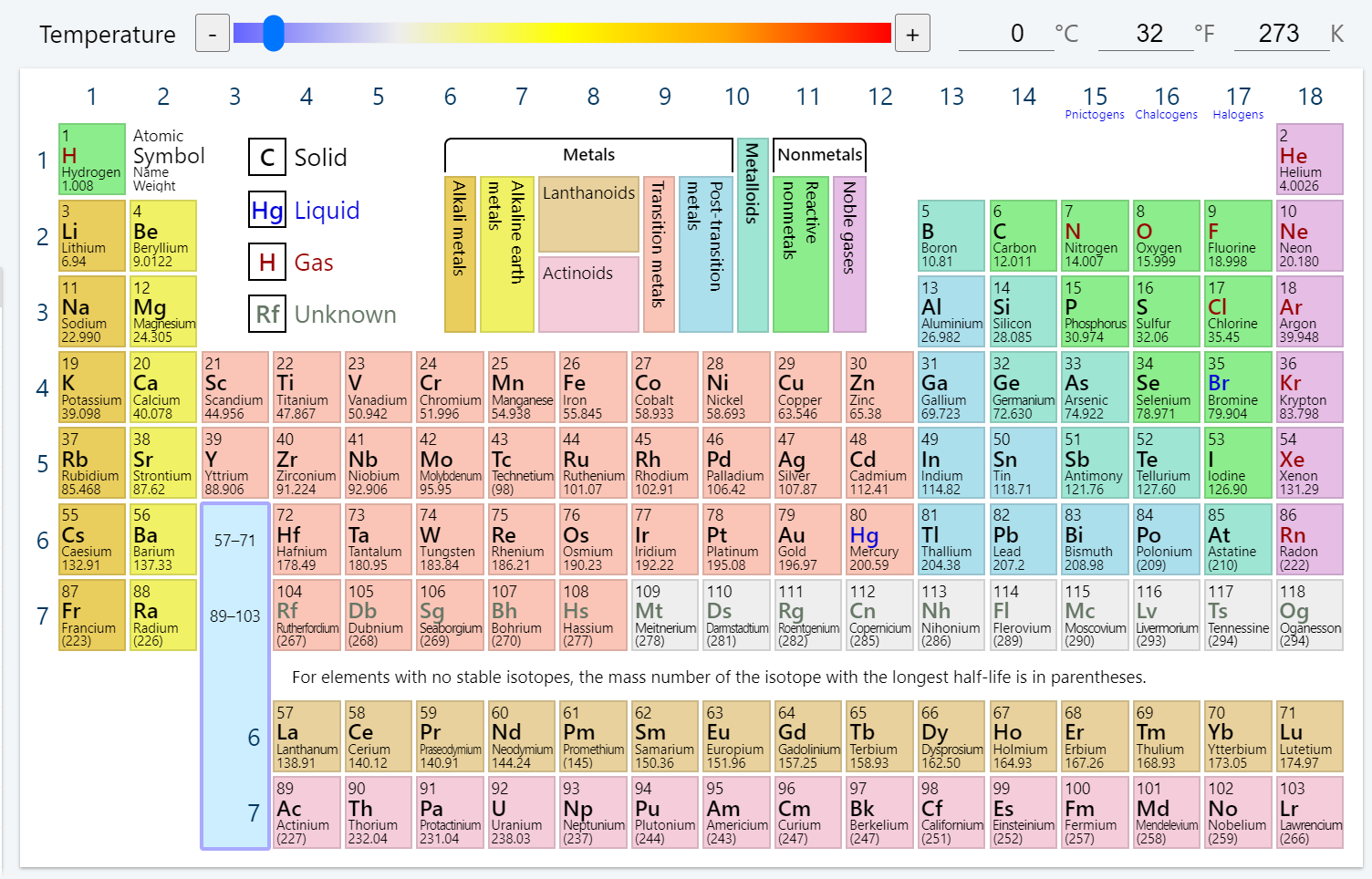Click the Carbon element tile

(1023, 235)
